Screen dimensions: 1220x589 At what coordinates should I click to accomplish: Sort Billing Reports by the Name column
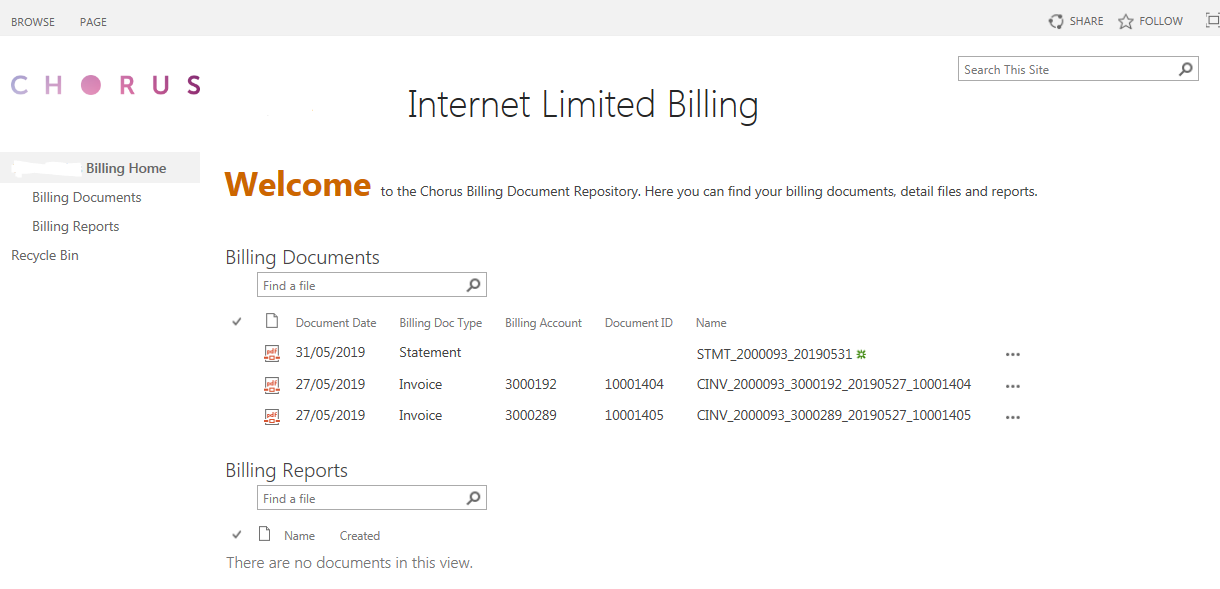pos(299,536)
